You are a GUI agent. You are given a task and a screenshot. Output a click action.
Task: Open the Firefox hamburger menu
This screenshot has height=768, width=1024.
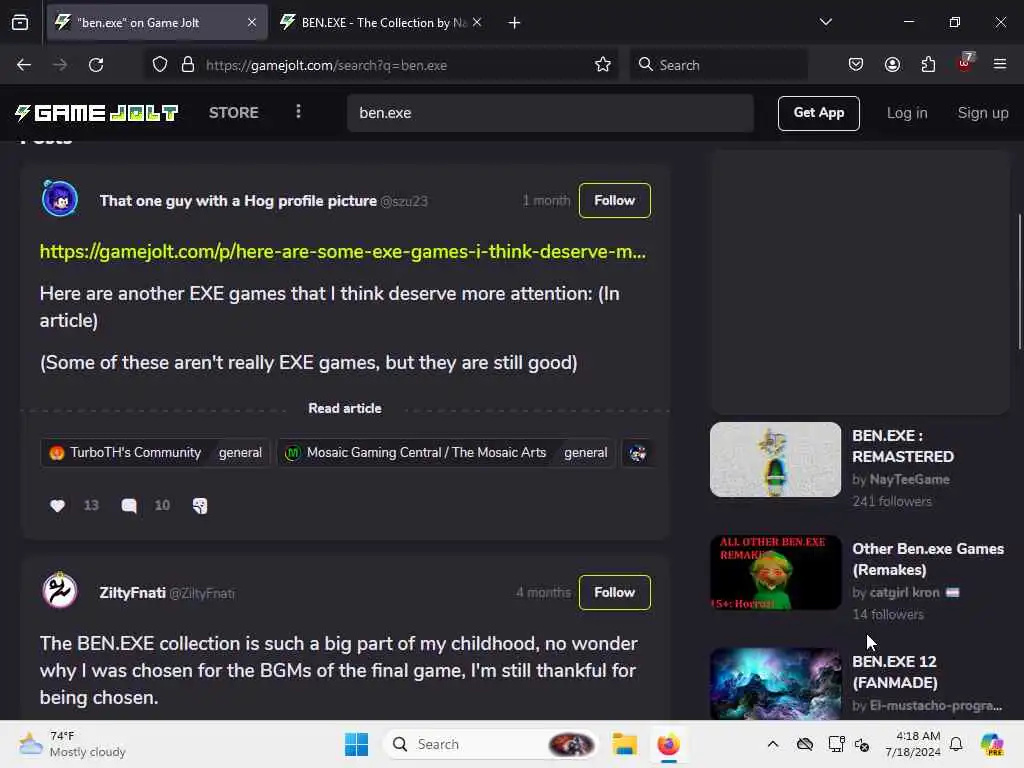pos(1000,65)
